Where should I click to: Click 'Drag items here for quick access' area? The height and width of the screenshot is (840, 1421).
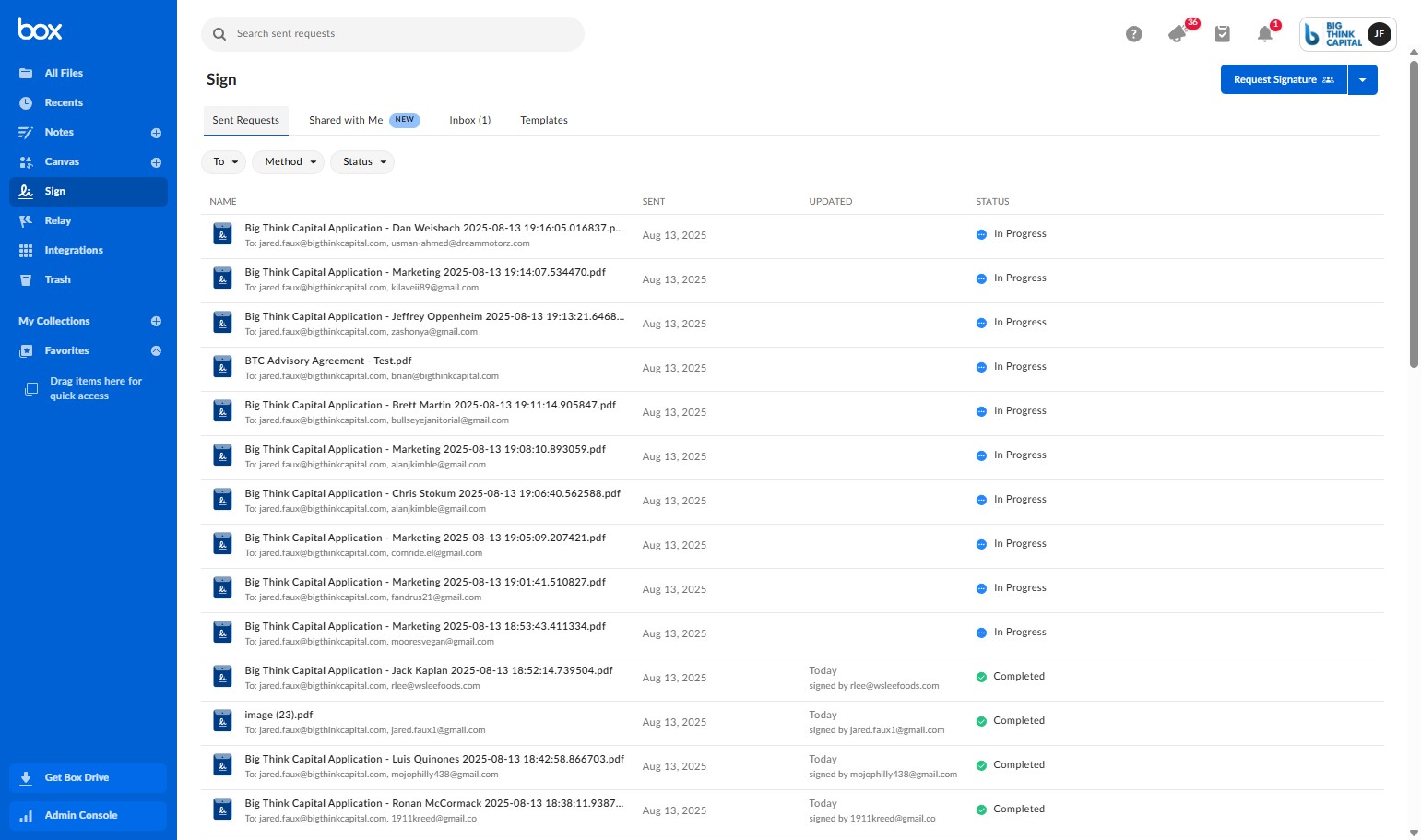click(89, 388)
